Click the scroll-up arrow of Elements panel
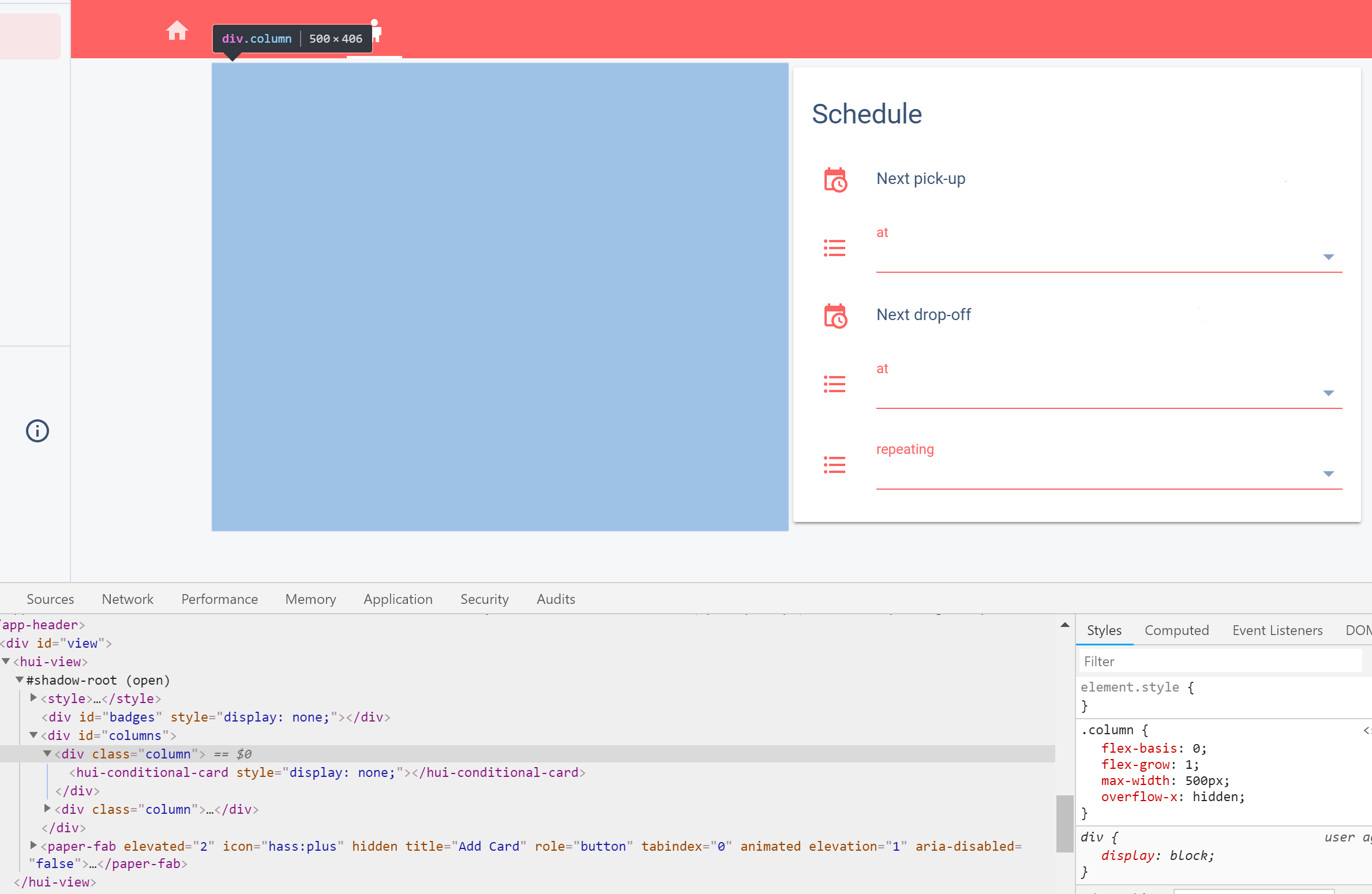This screenshot has width=1372, height=894. (1065, 625)
